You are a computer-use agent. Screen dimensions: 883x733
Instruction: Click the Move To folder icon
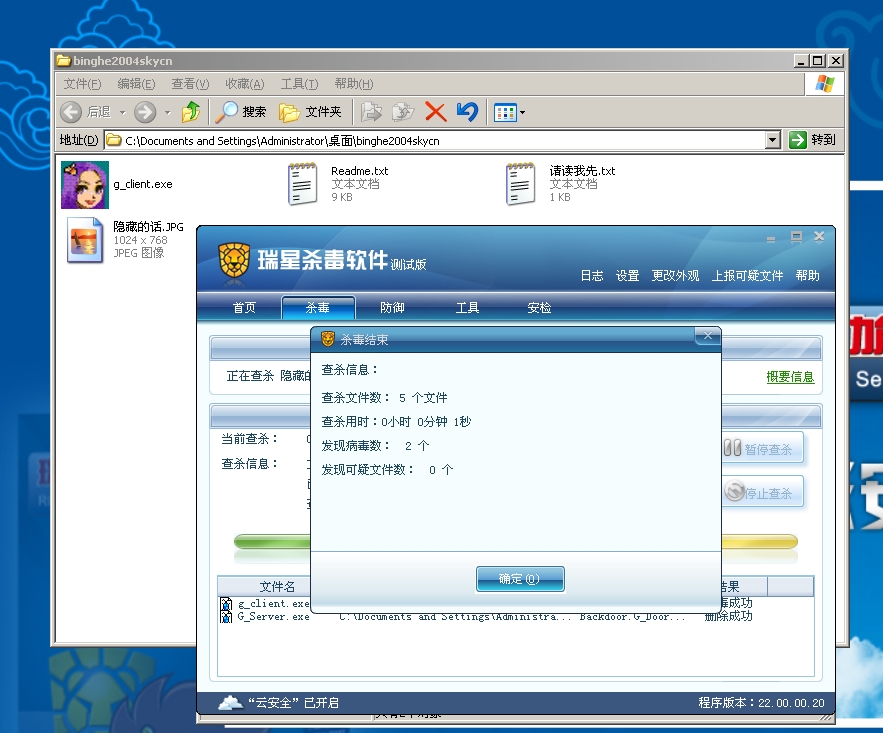(x=371, y=112)
